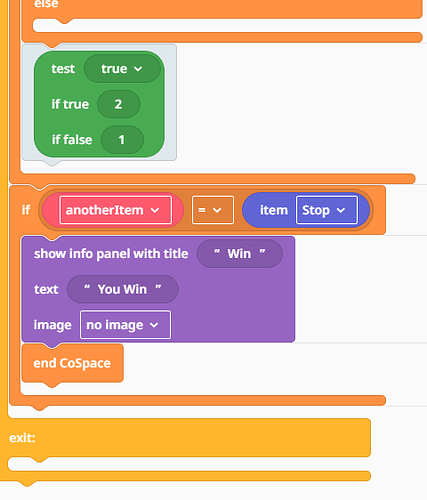Click the if true label
The height and width of the screenshot is (500, 427).
(x=70, y=104)
